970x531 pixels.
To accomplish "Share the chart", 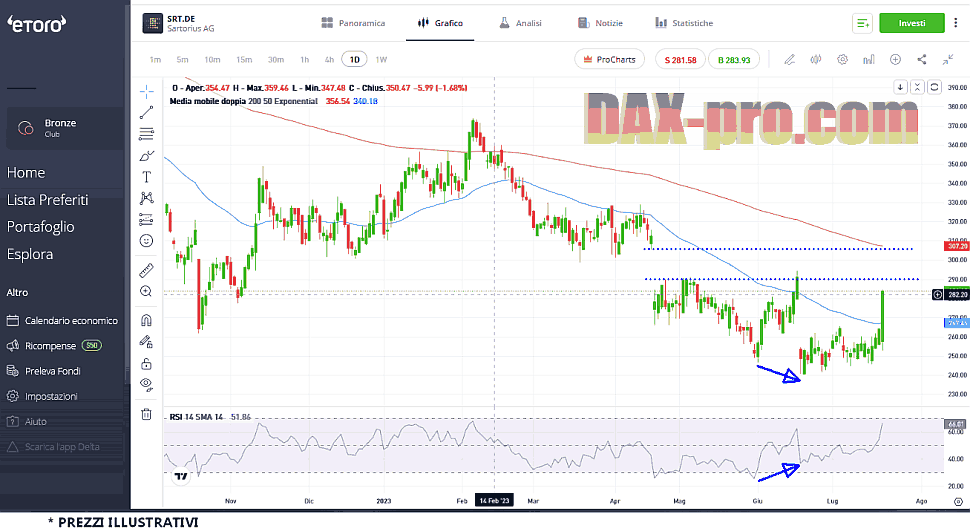I will [x=922, y=59].
